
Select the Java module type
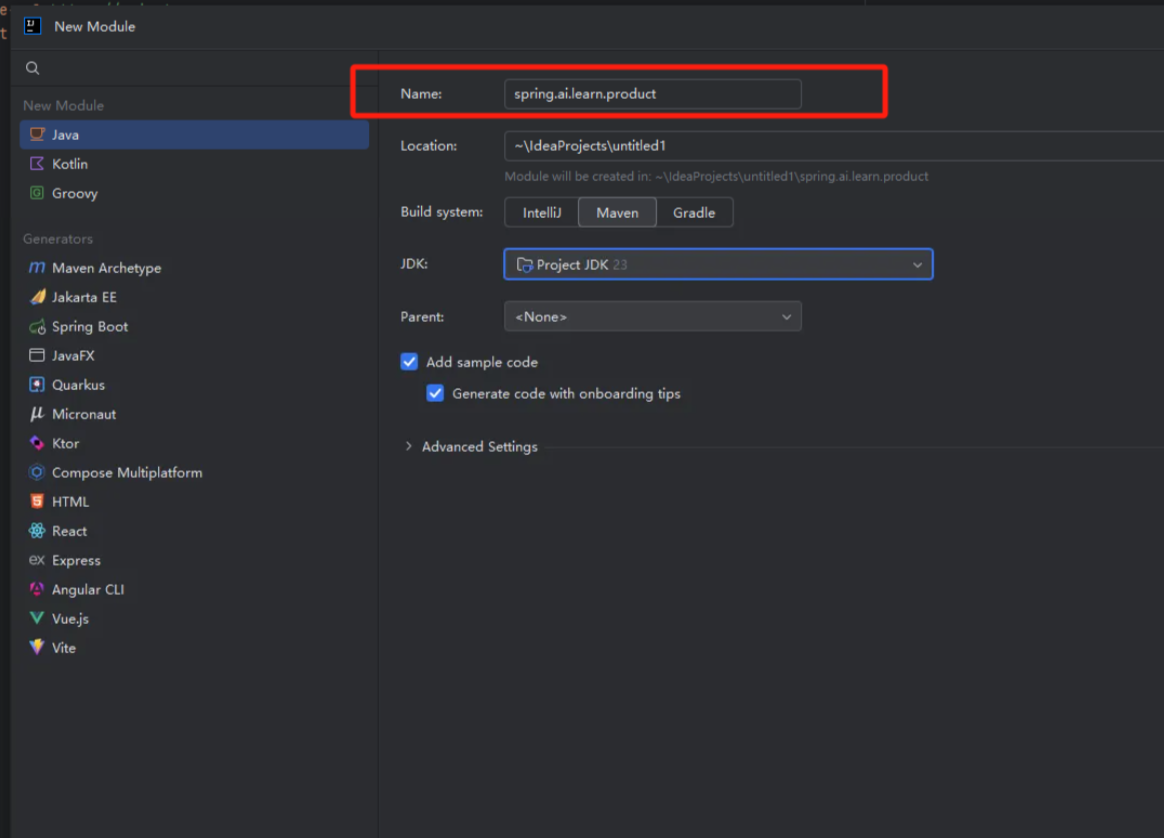pyautogui.click(x=194, y=134)
